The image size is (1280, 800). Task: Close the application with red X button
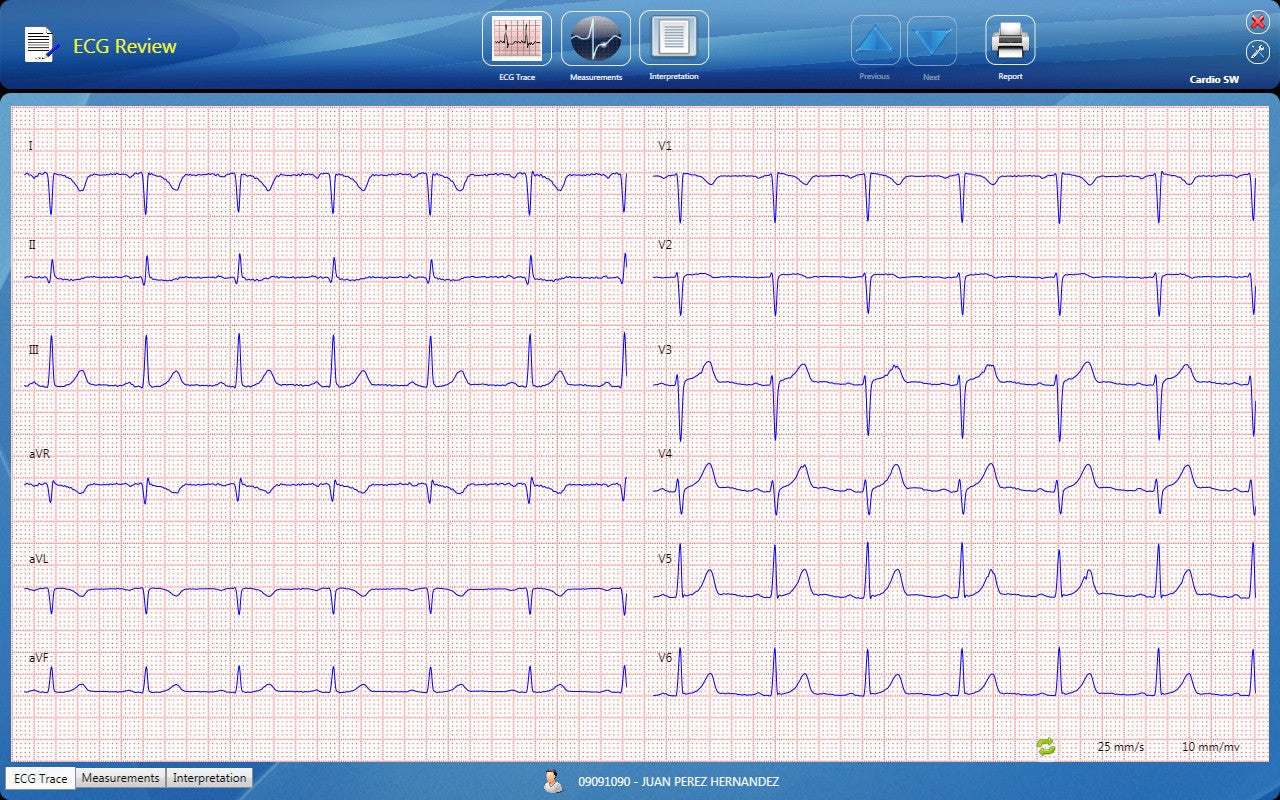[1257, 23]
